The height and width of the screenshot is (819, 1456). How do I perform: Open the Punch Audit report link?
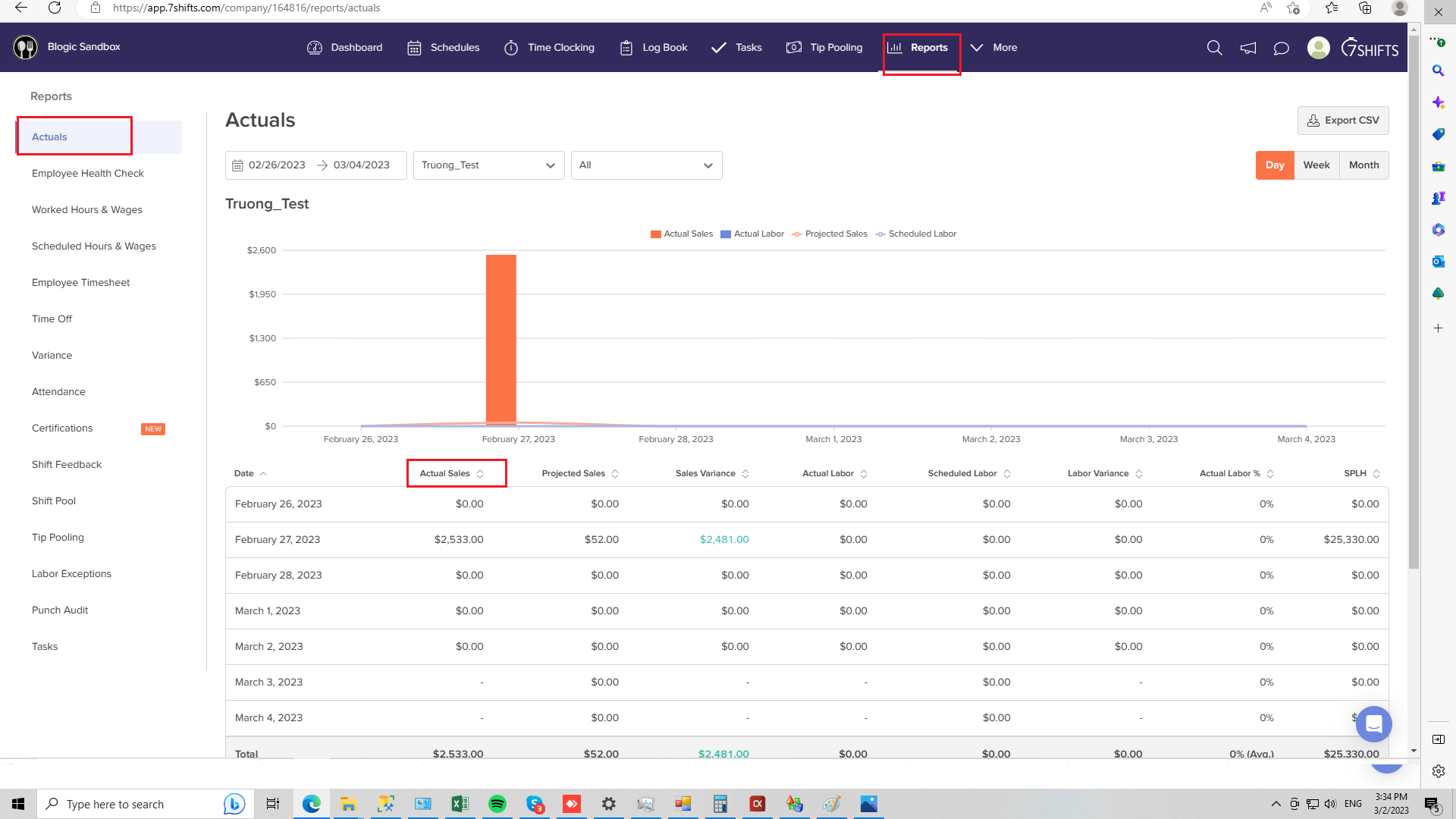click(x=60, y=610)
